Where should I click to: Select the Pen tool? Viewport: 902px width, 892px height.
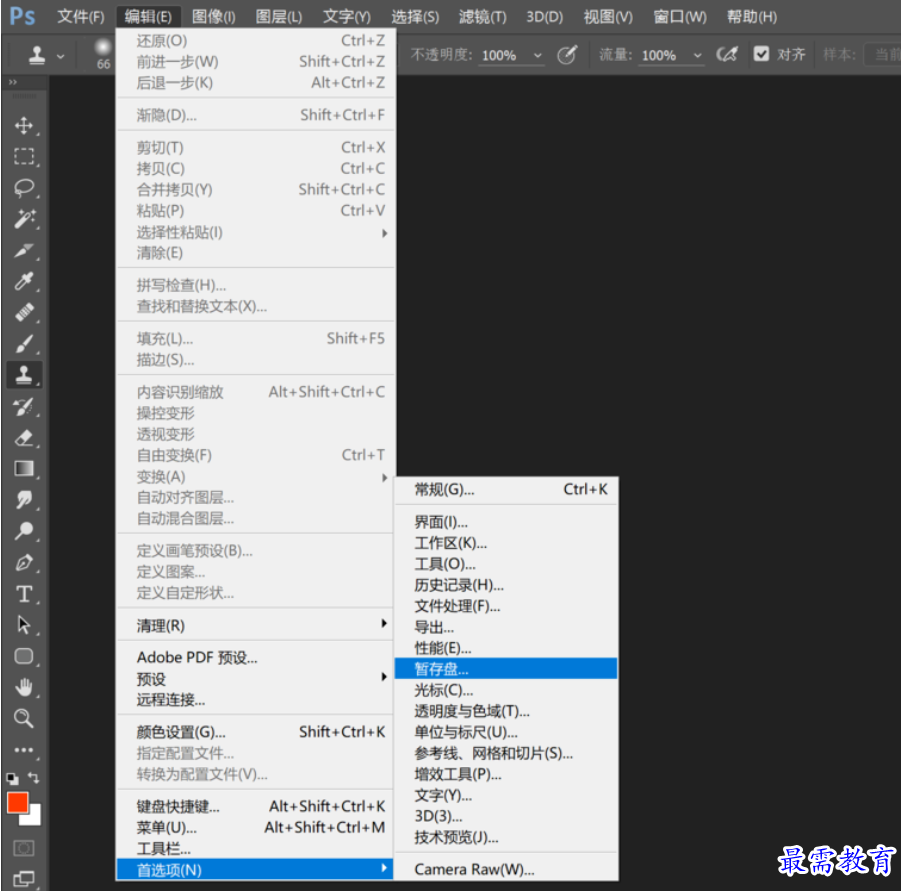tap(24, 562)
